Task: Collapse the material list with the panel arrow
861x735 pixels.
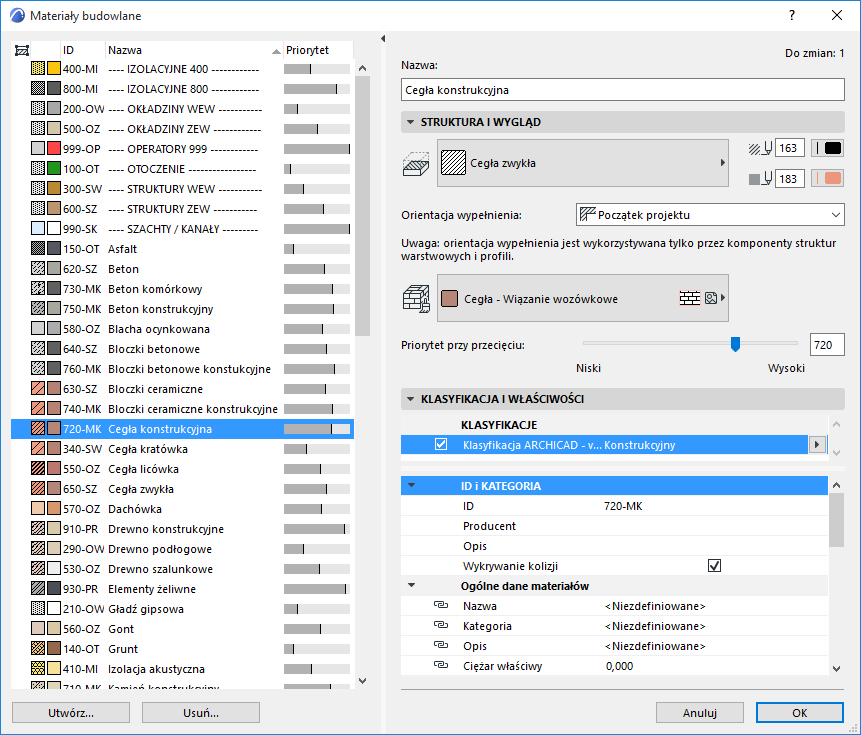Action: [383, 38]
